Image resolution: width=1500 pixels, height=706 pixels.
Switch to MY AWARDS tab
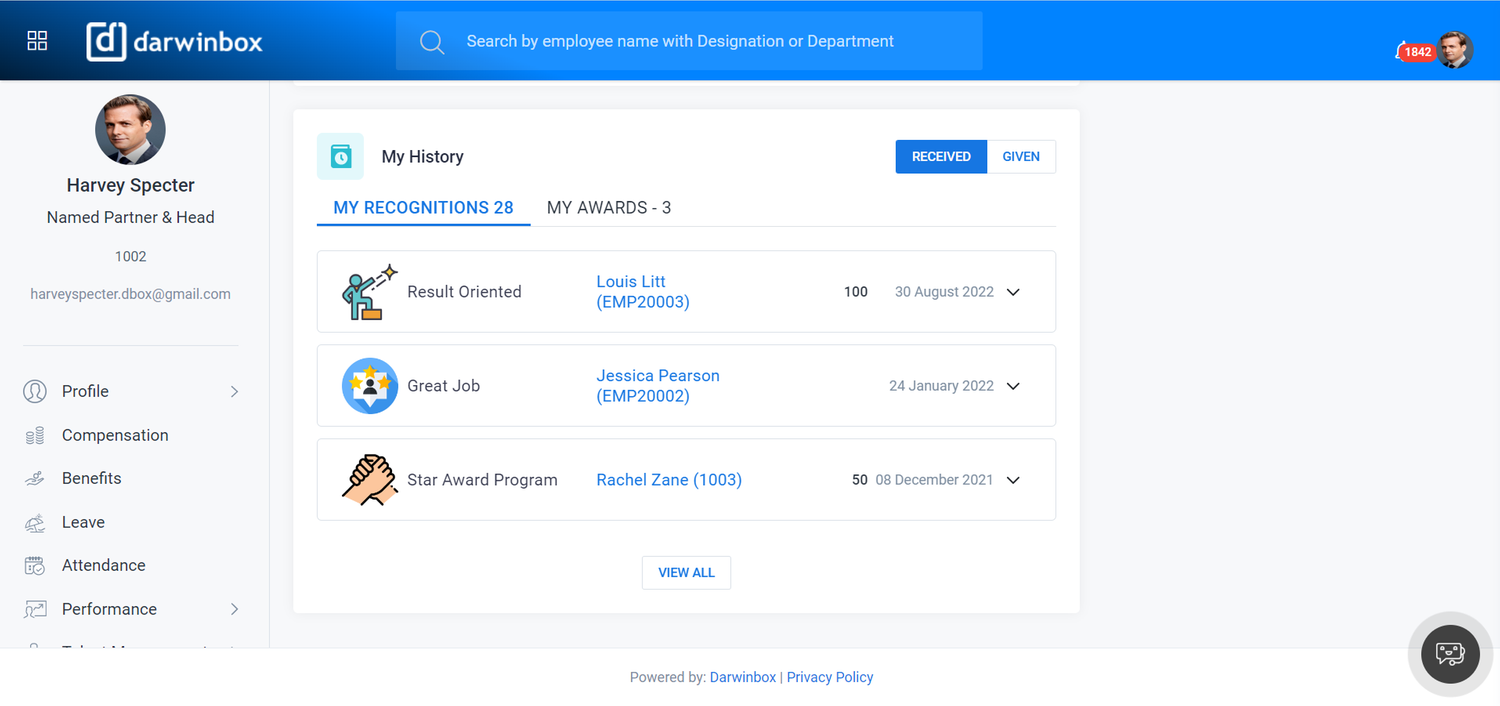(609, 207)
